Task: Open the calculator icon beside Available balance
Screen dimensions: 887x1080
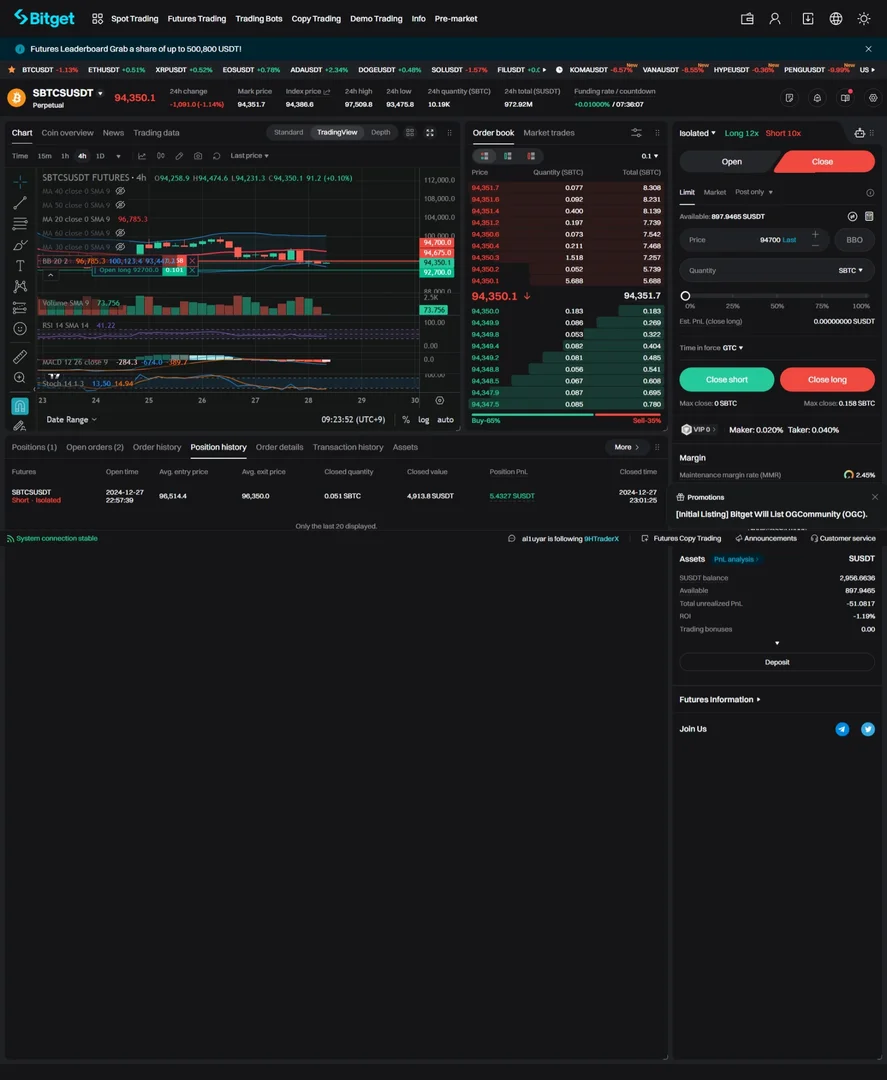Action: [869, 216]
